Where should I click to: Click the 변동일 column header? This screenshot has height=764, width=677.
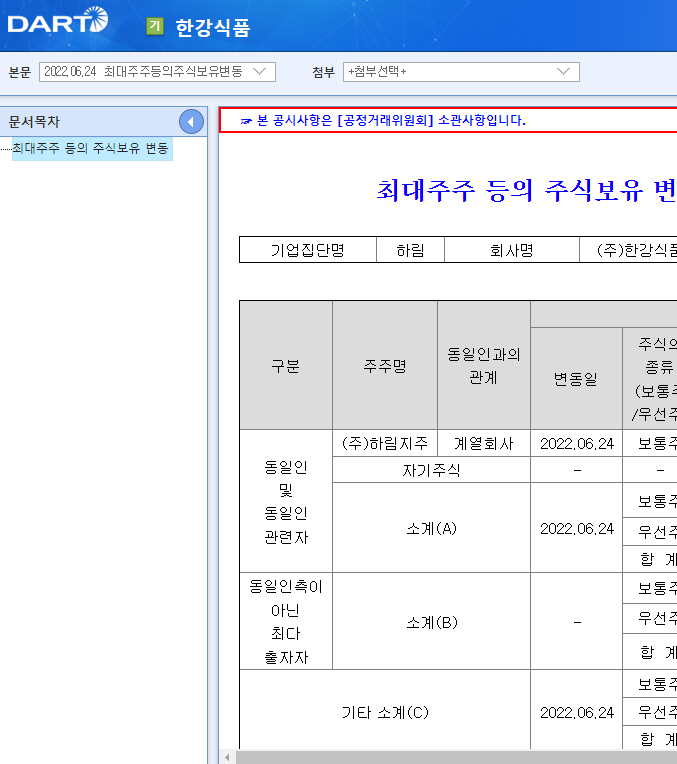pyautogui.click(x=576, y=379)
